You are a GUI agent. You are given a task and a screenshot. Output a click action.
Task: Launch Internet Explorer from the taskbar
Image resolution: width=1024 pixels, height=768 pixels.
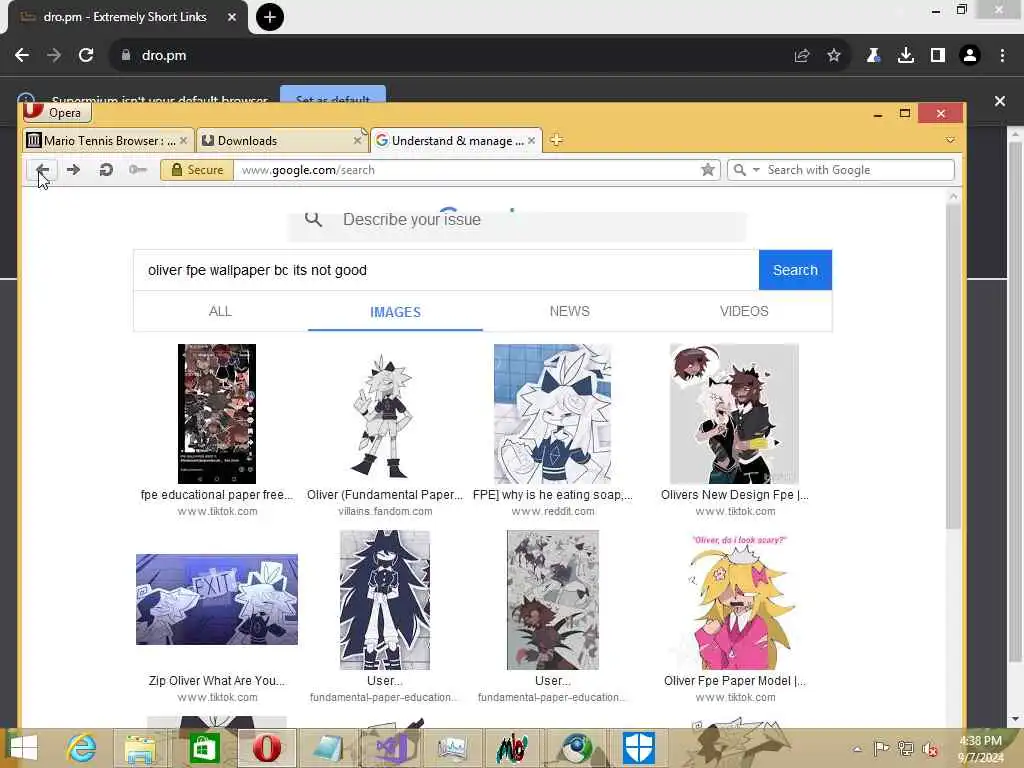(82, 748)
